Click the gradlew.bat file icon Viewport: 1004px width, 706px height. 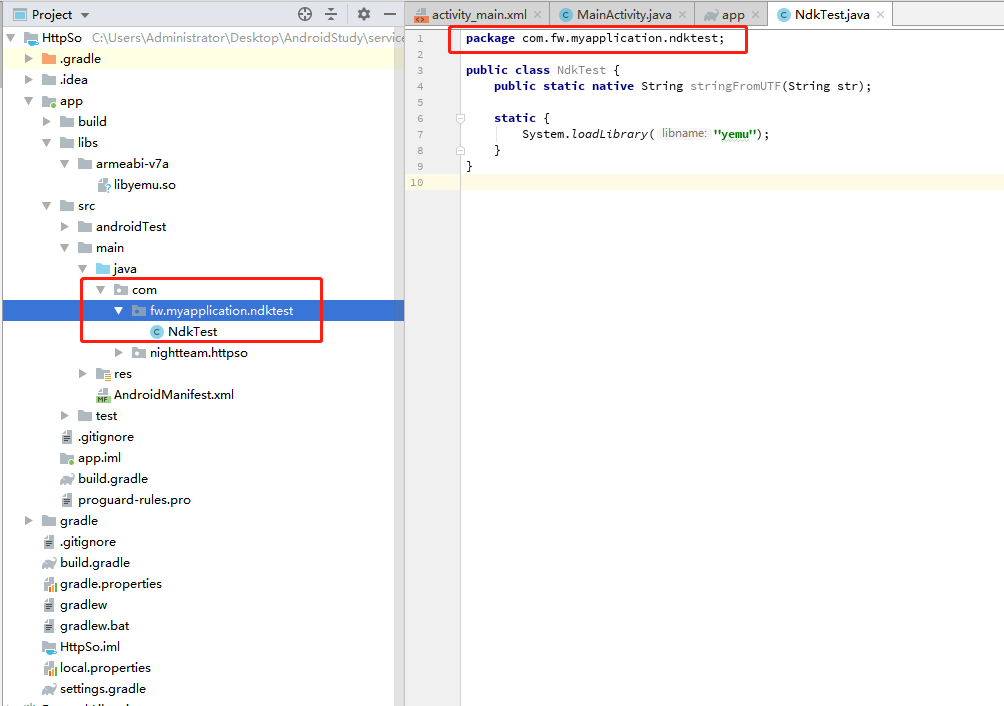[49, 626]
